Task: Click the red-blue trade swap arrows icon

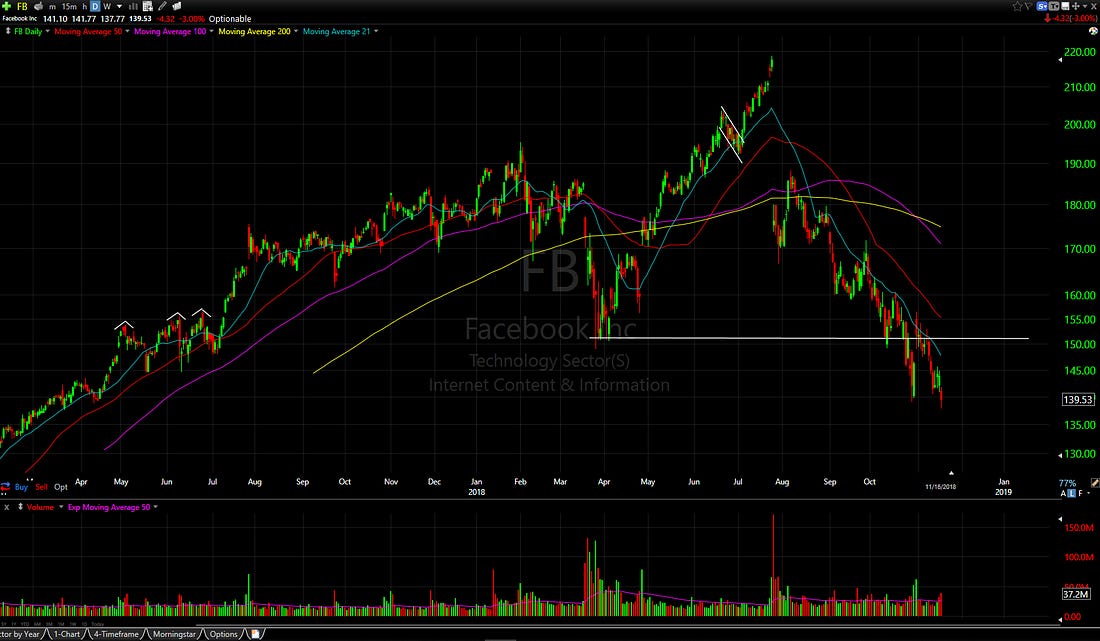Action: tap(6, 487)
